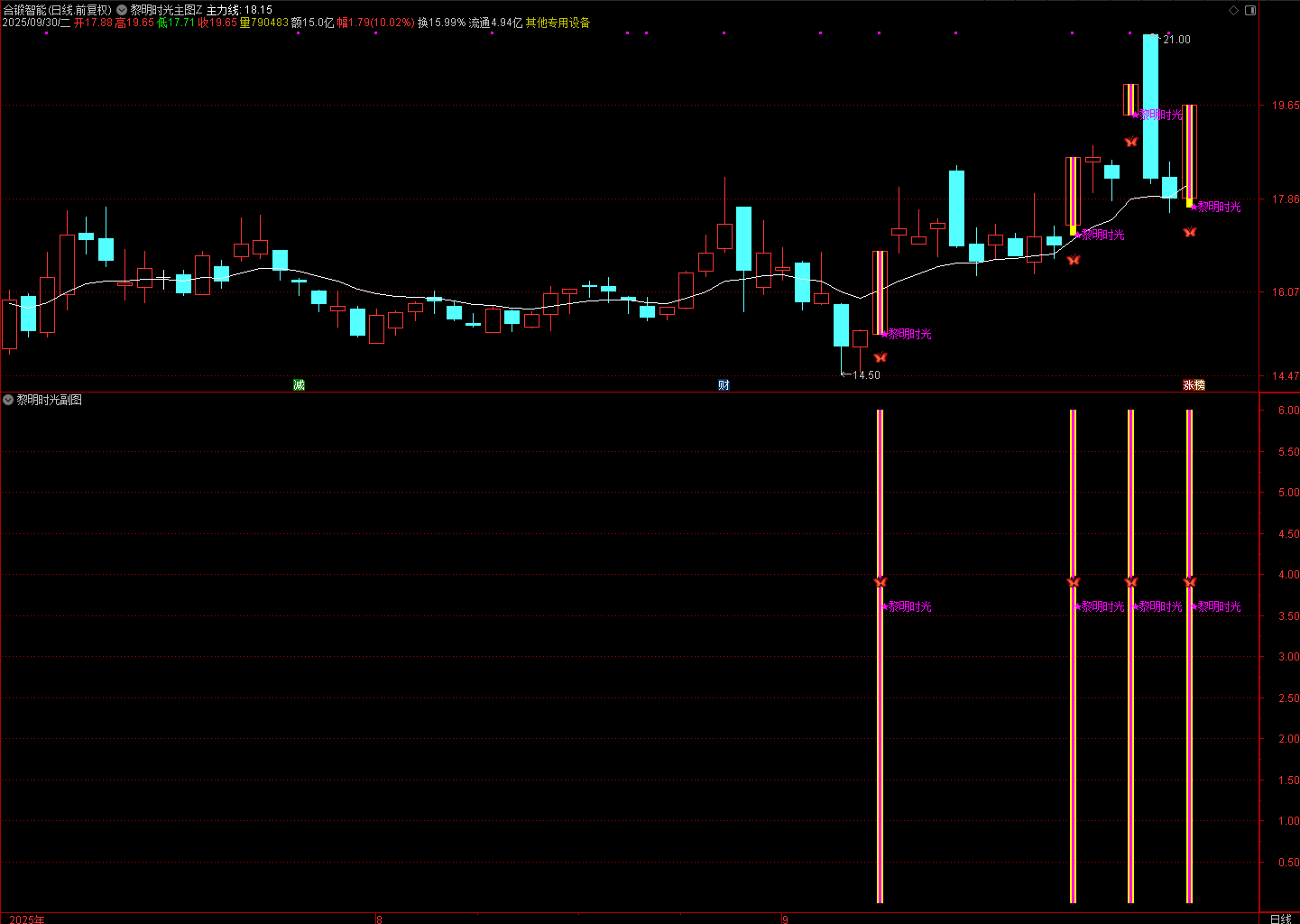Click the diamond icon at top right
Image resolution: width=1300 pixels, height=924 pixels.
[x=1234, y=10]
